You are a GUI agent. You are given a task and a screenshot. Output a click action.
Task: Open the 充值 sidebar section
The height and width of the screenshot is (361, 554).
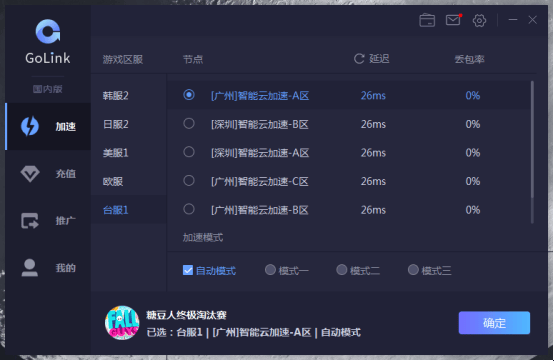(x=48, y=174)
